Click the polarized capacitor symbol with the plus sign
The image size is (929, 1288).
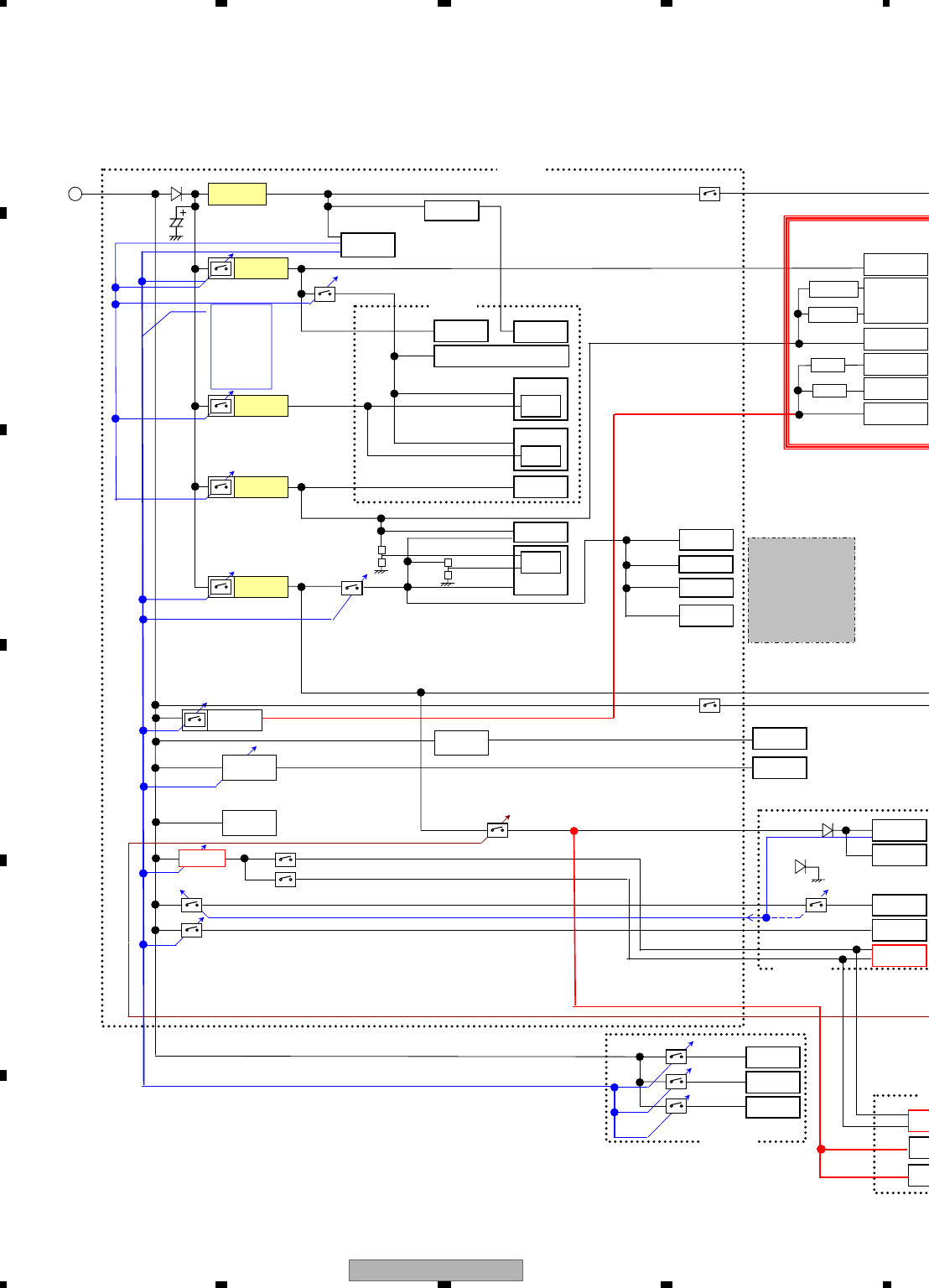(176, 225)
